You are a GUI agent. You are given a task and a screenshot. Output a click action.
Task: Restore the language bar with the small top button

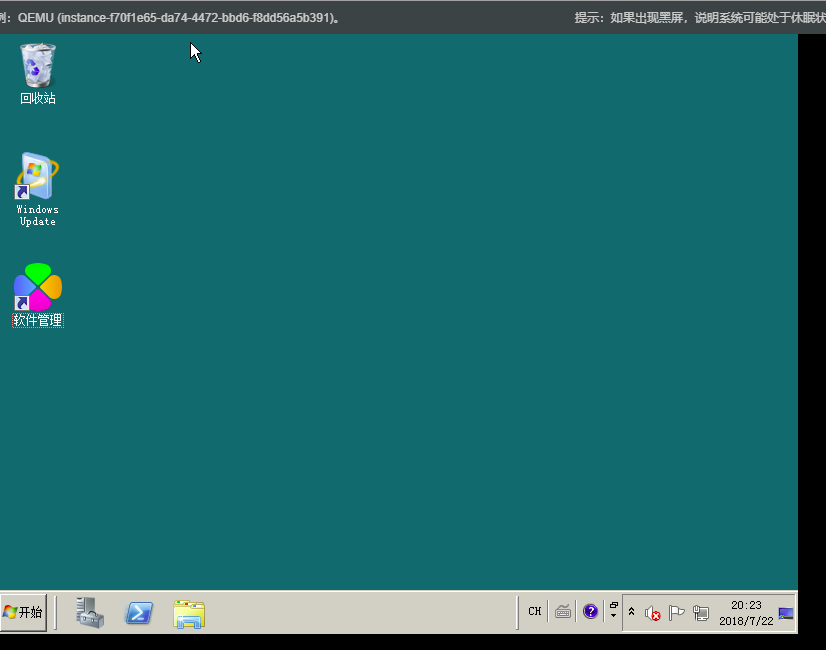[x=613, y=605]
